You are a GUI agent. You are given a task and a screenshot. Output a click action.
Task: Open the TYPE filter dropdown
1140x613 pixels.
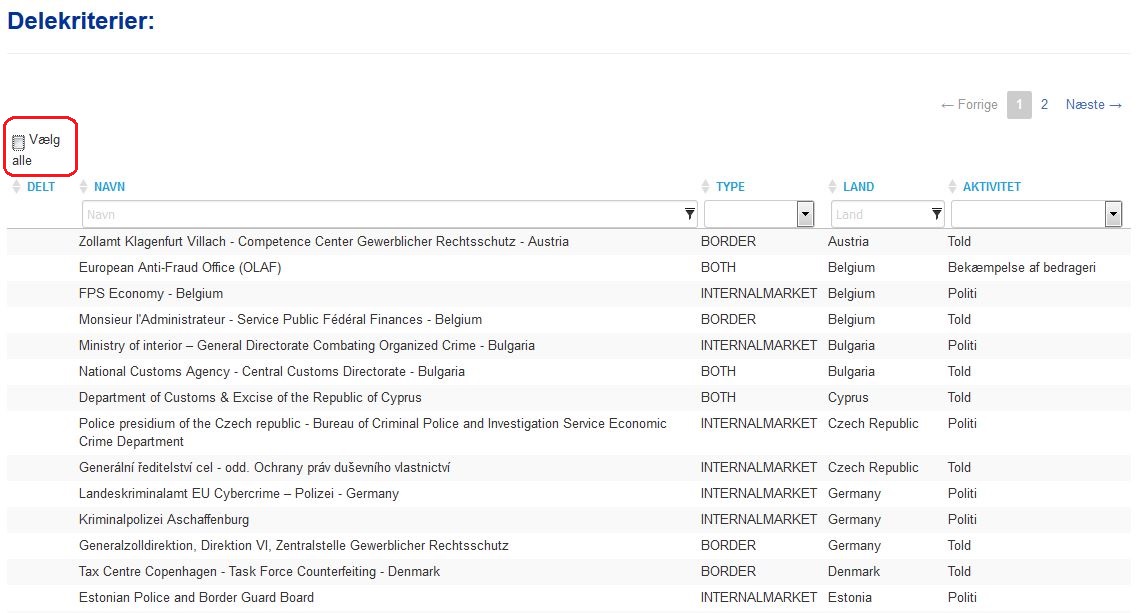805,214
